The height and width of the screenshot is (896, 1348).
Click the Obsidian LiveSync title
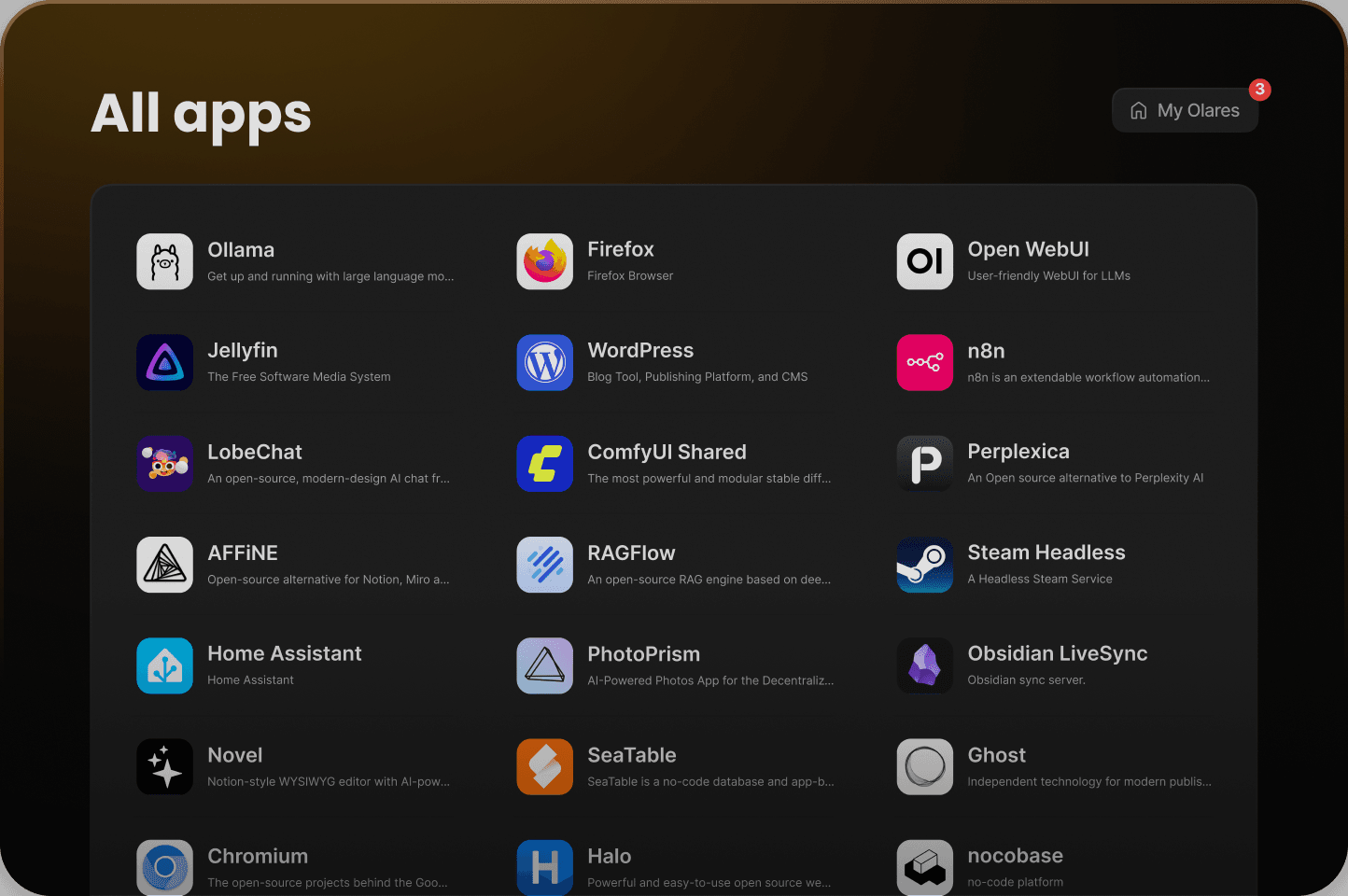1058,653
